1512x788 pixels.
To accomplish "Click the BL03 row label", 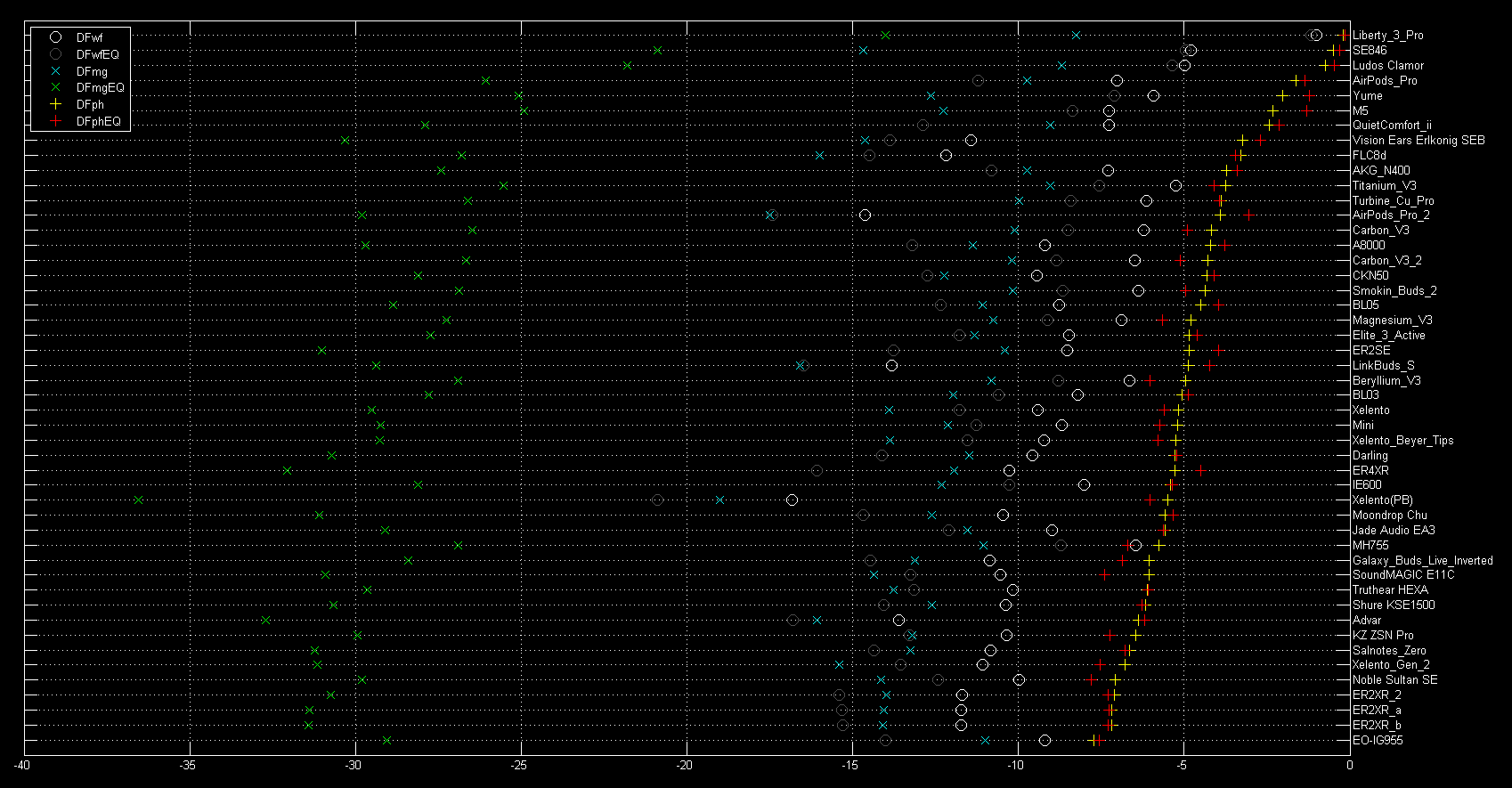I will click(x=1366, y=395).
